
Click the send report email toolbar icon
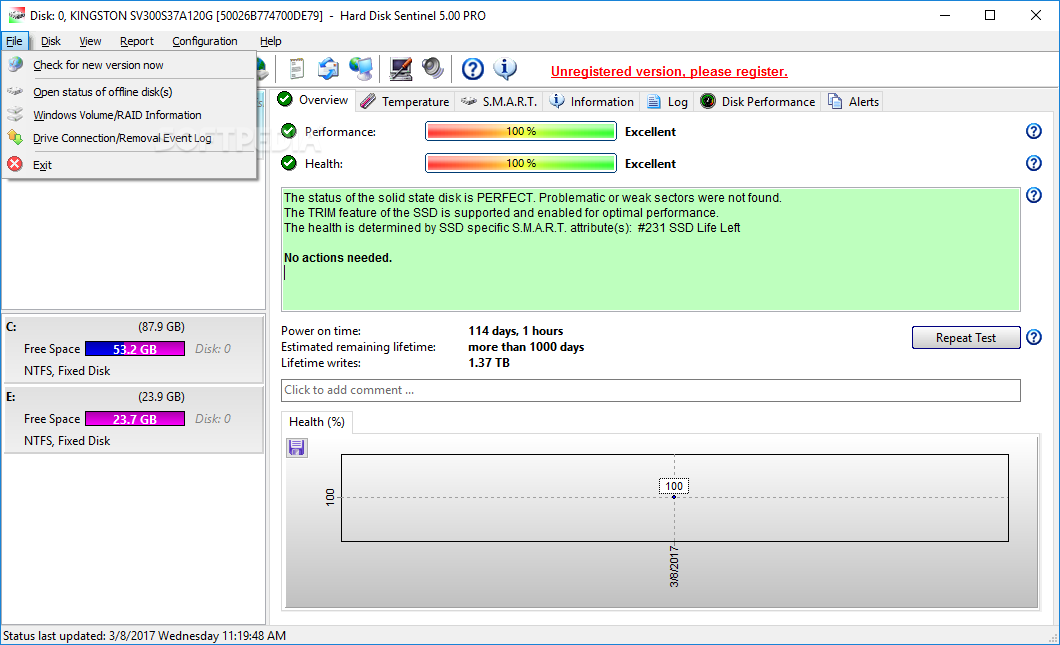pyautogui.click(x=329, y=68)
